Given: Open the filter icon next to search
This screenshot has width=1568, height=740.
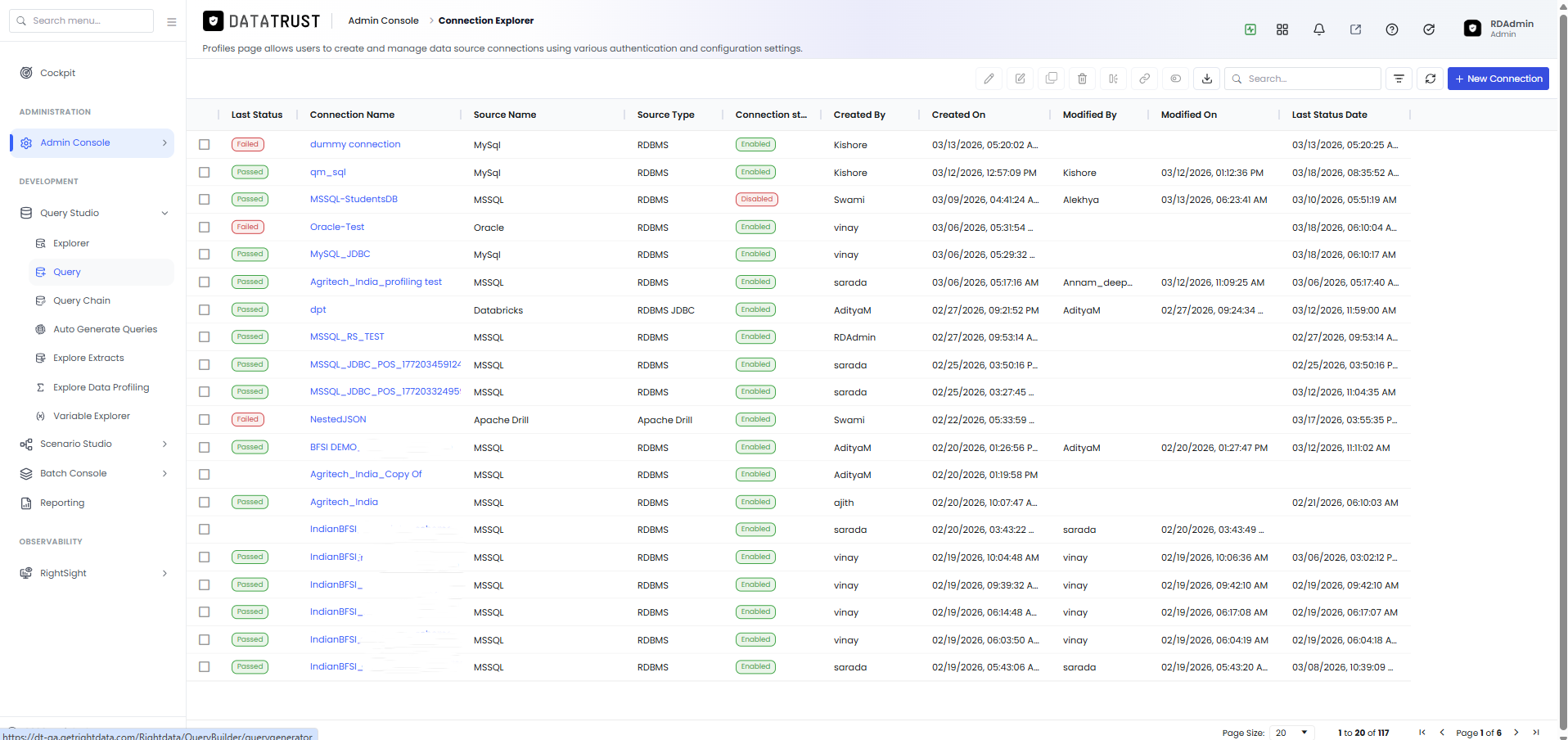Looking at the screenshot, I should click(x=1399, y=79).
